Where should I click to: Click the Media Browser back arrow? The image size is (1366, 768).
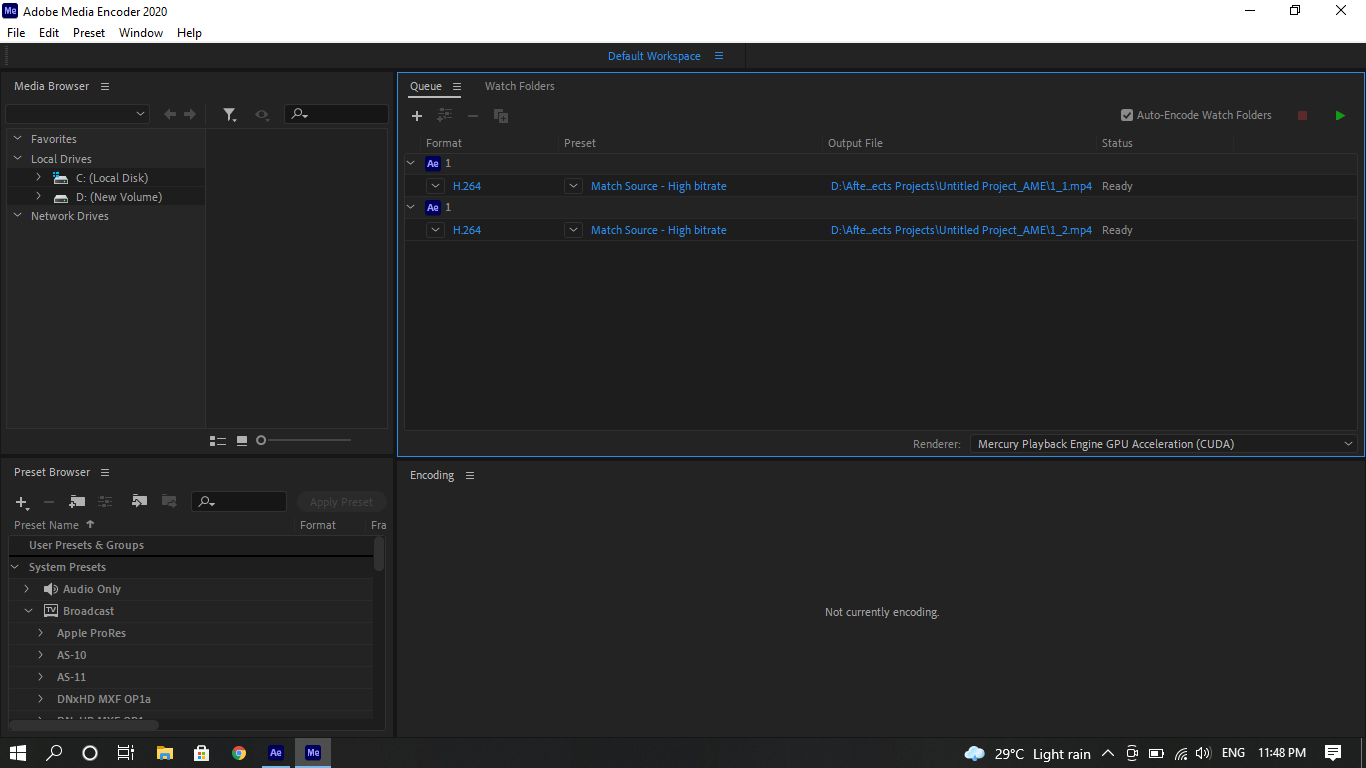click(170, 115)
